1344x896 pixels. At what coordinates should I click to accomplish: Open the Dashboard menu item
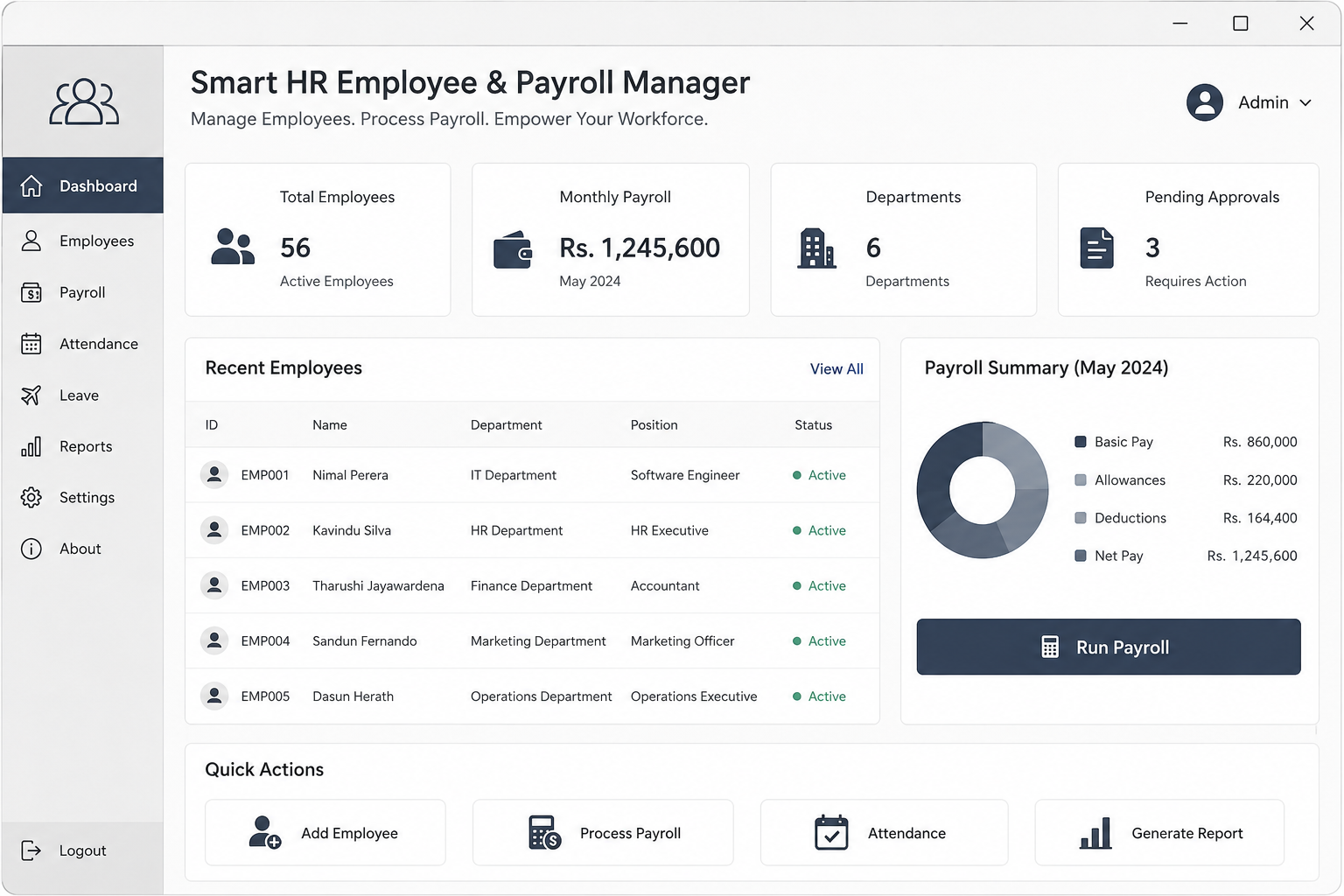82,185
